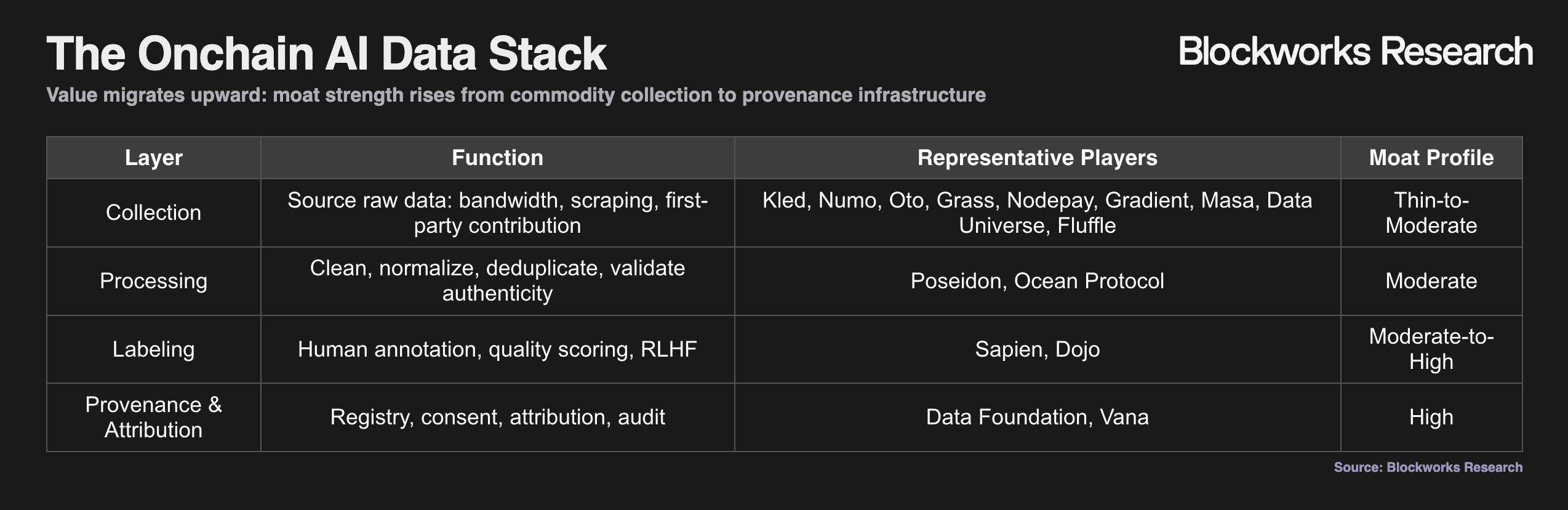The width and height of the screenshot is (1568, 510).
Task: Select the Labeling layer cell
Action: point(154,349)
